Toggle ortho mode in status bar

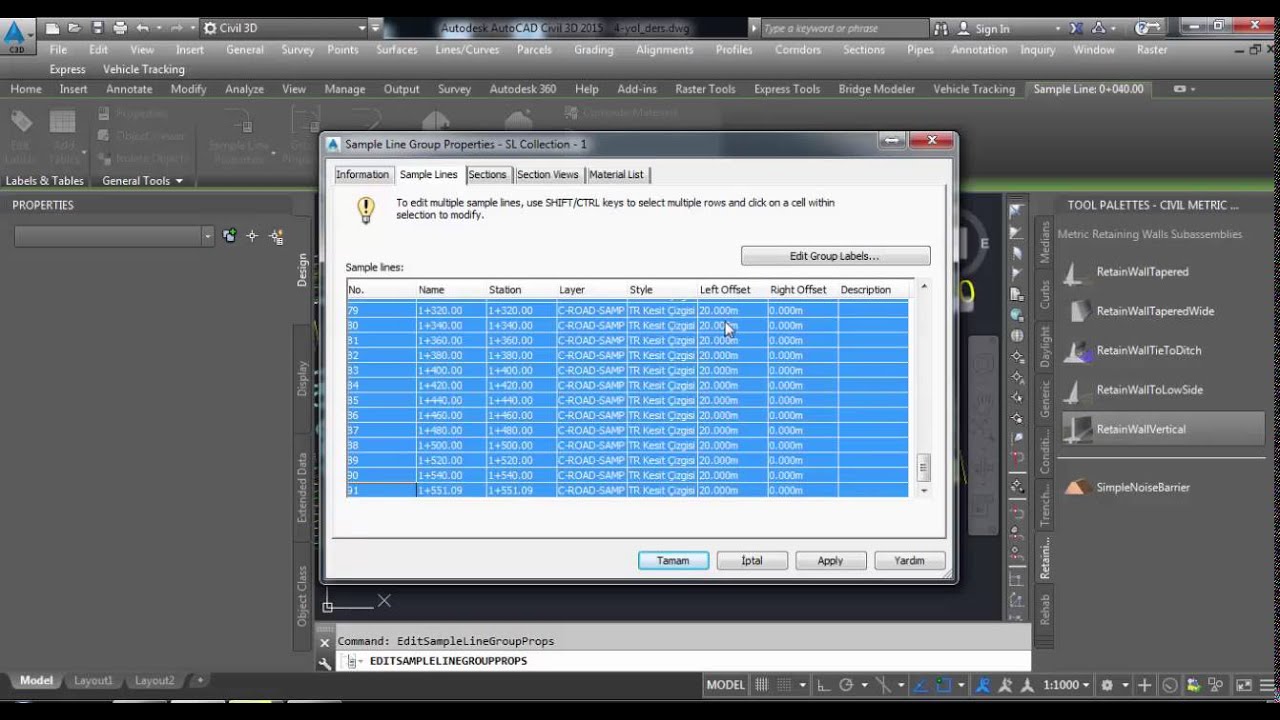click(824, 685)
